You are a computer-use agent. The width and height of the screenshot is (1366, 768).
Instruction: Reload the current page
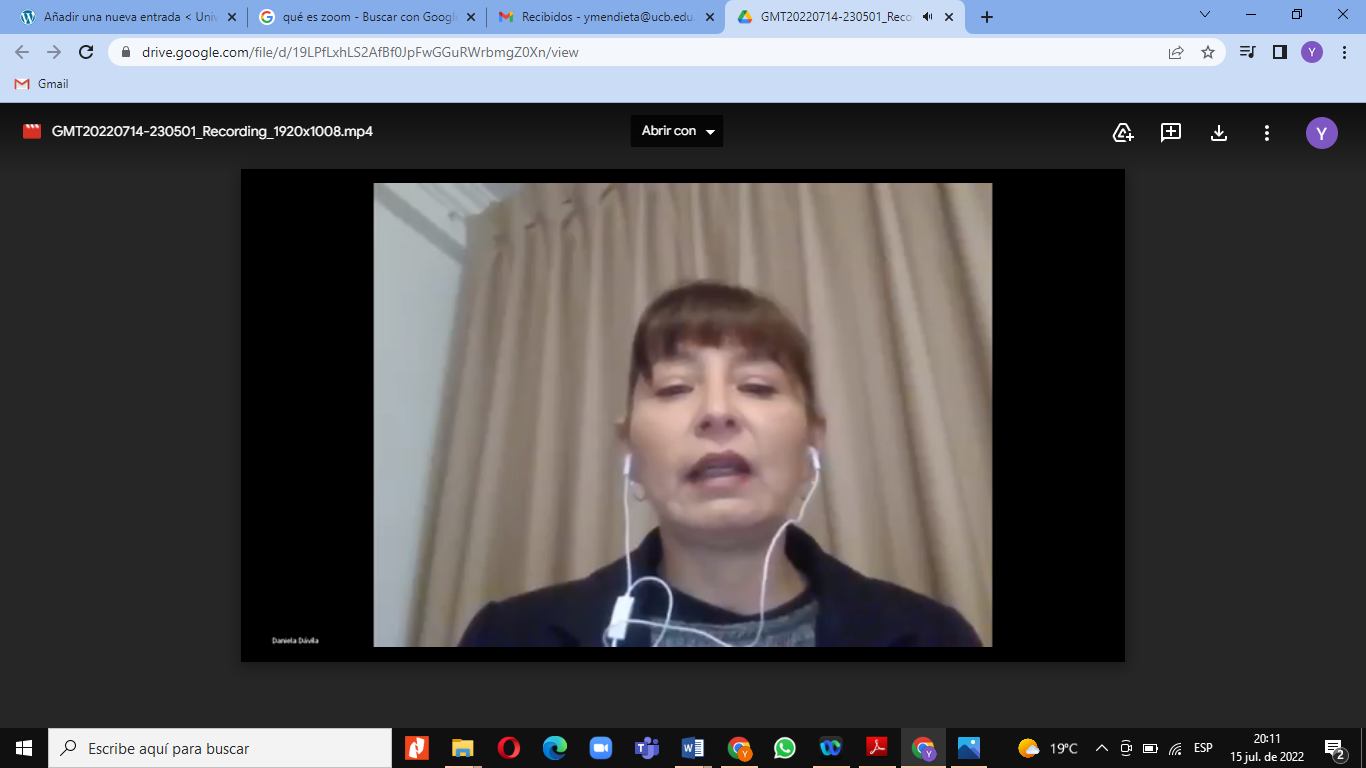pos(86,53)
